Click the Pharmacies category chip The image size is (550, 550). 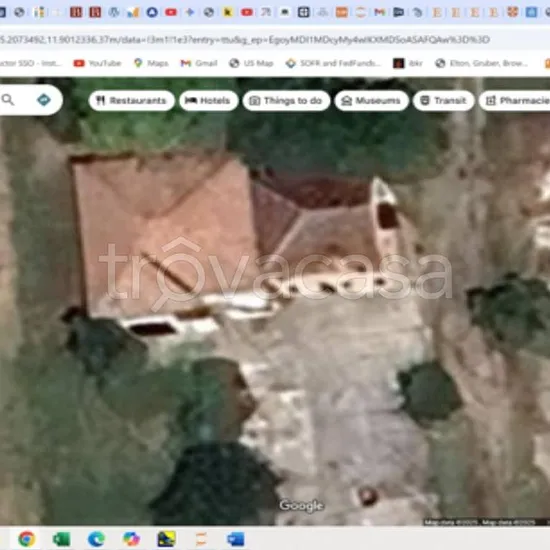pos(516,101)
